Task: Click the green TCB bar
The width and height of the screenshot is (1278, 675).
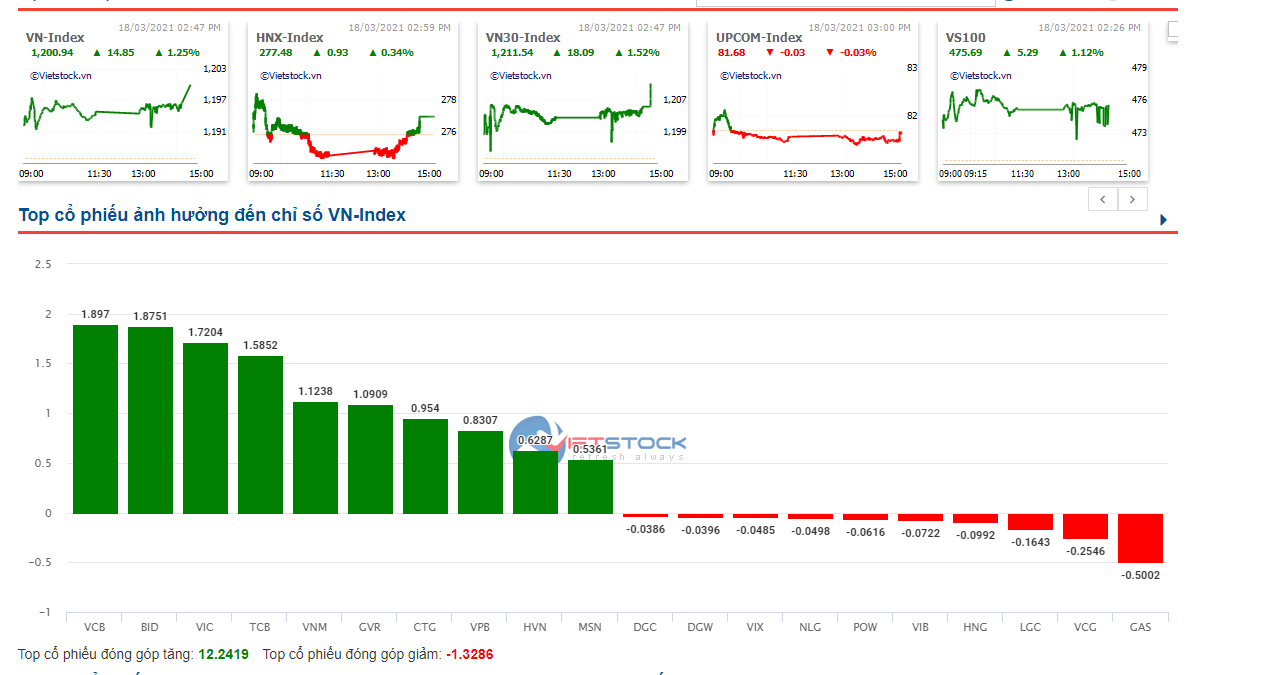Action: (260, 435)
